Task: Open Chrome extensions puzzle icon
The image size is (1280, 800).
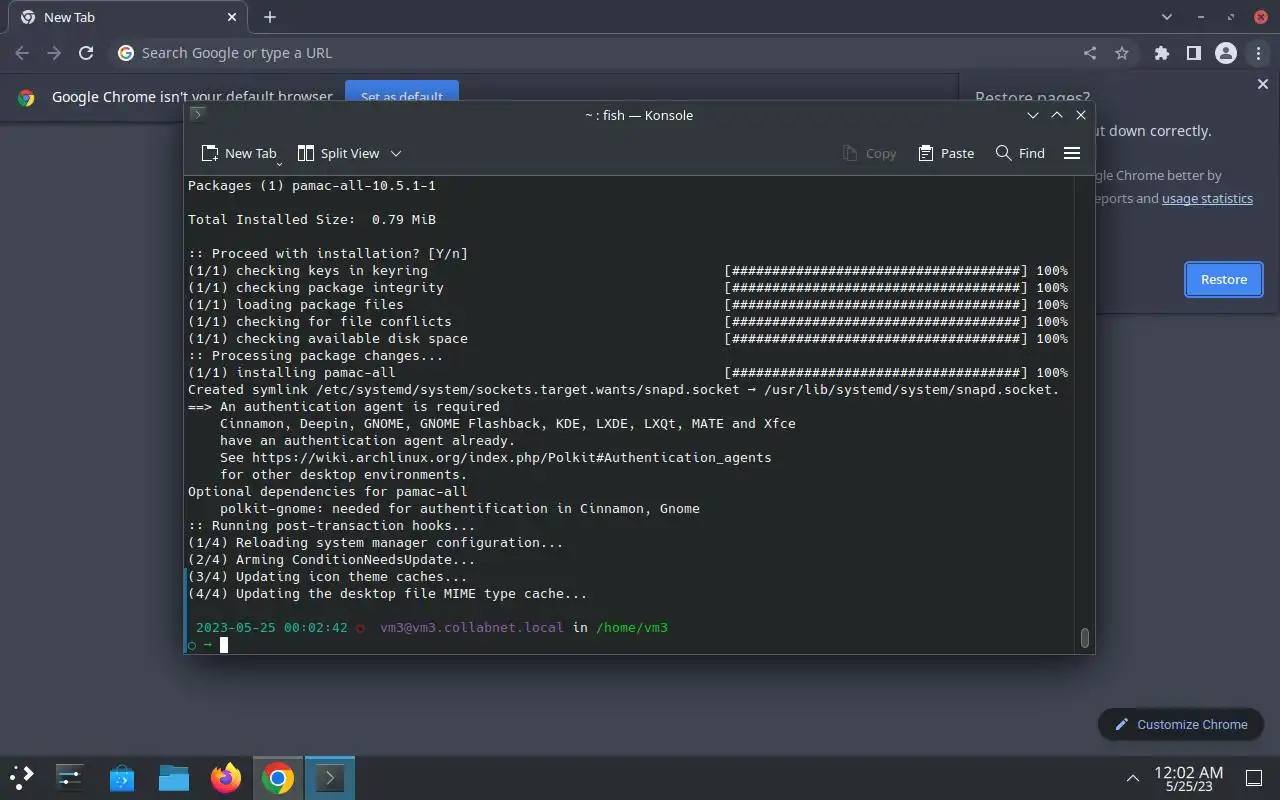Action: (x=1161, y=53)
